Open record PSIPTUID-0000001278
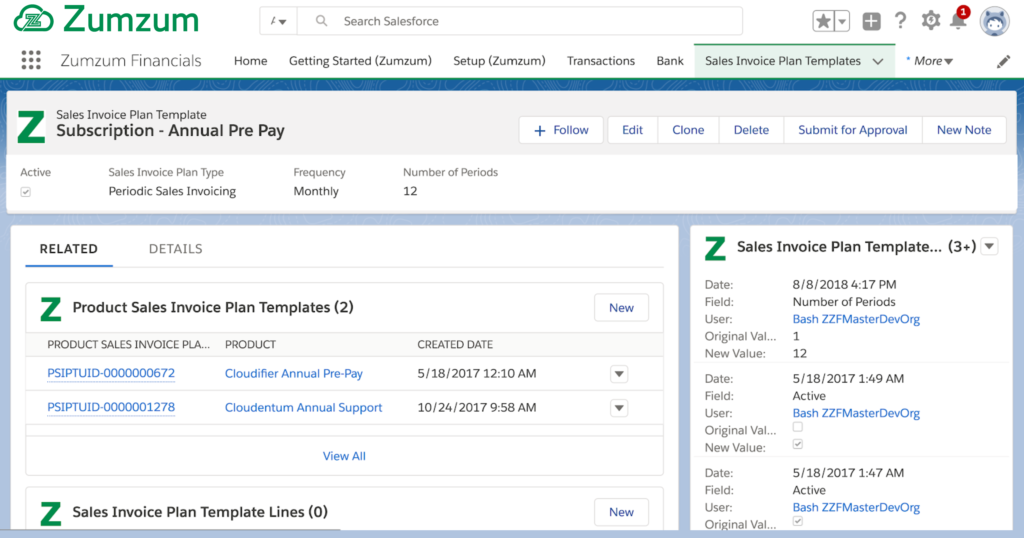Image resolution: width=1024 pixels, height=538 pixels. 111,407
